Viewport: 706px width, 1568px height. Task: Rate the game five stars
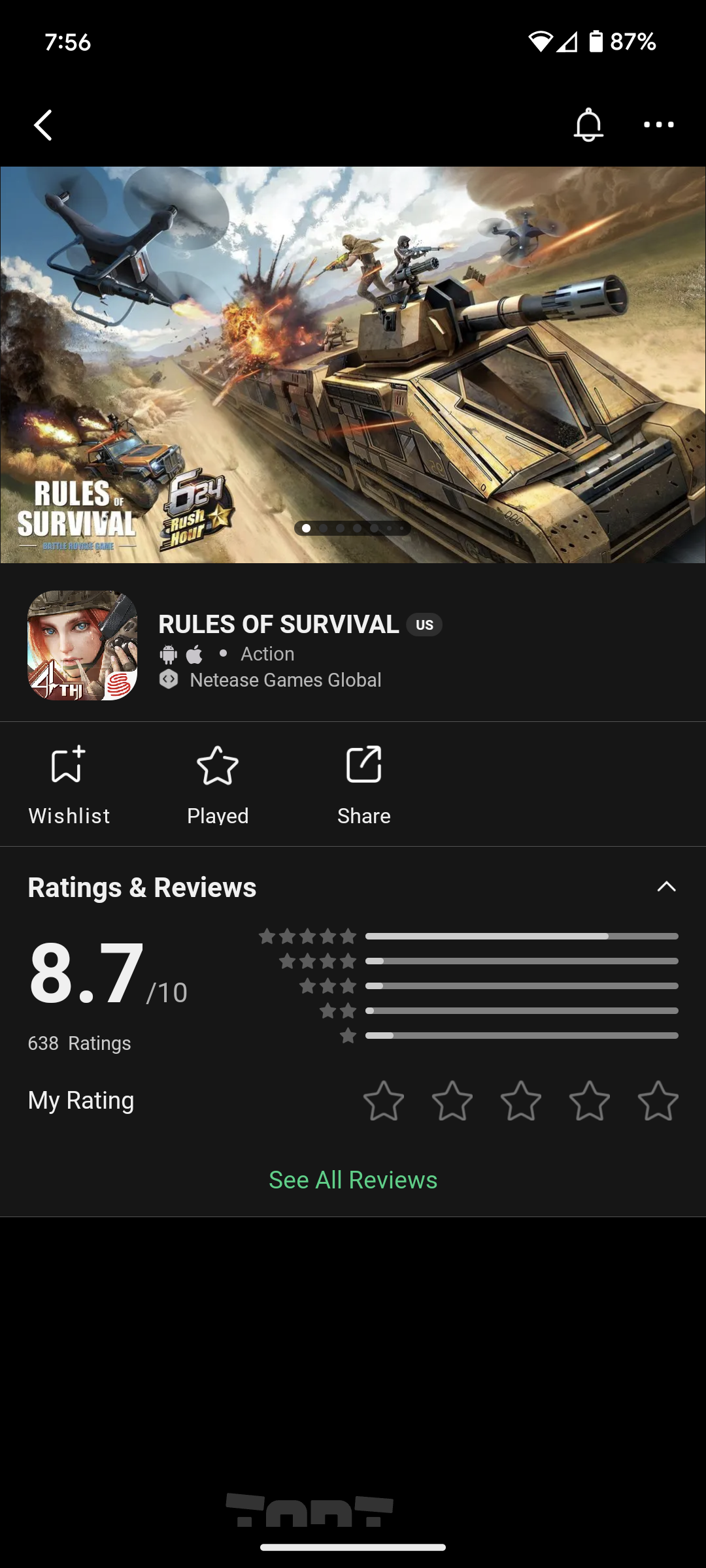pos(658,1101)
